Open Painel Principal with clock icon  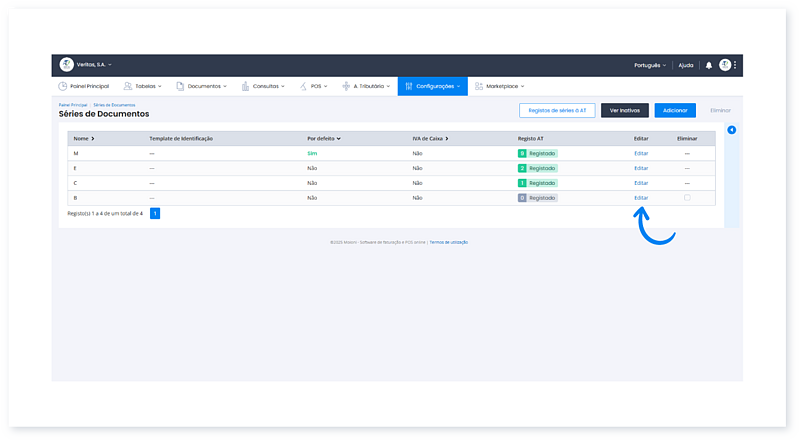(84, 86)
